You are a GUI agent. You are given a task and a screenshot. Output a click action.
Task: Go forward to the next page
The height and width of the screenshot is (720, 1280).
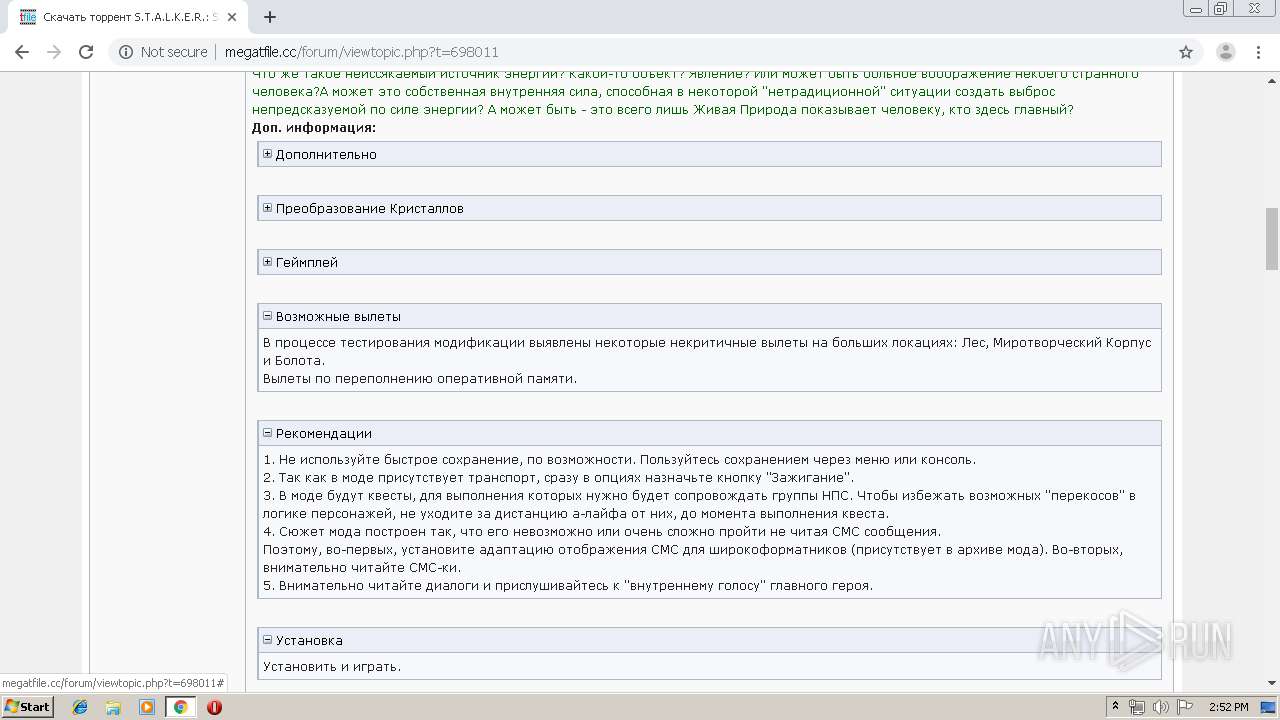click(54, 52)
